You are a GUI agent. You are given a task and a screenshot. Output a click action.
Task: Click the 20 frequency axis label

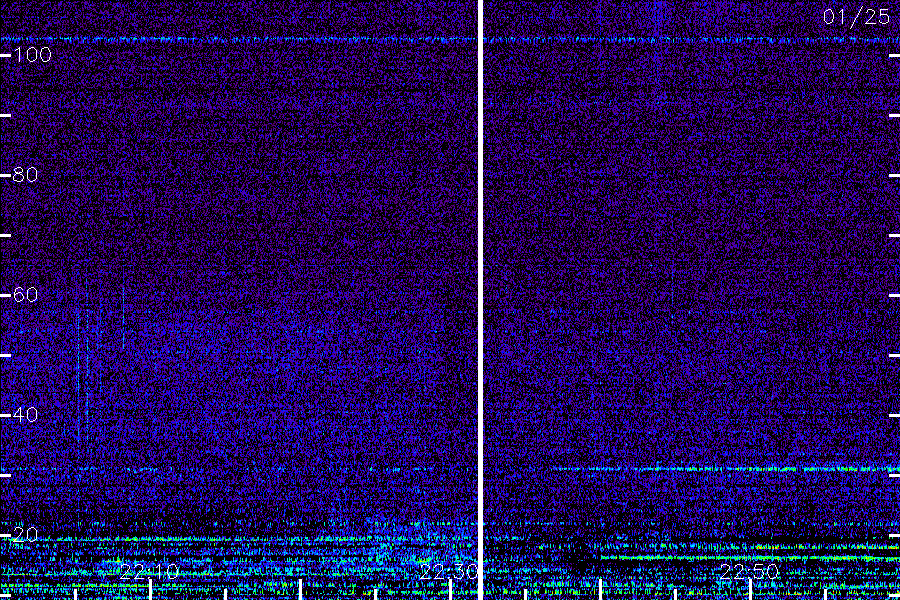pos(25,535)
